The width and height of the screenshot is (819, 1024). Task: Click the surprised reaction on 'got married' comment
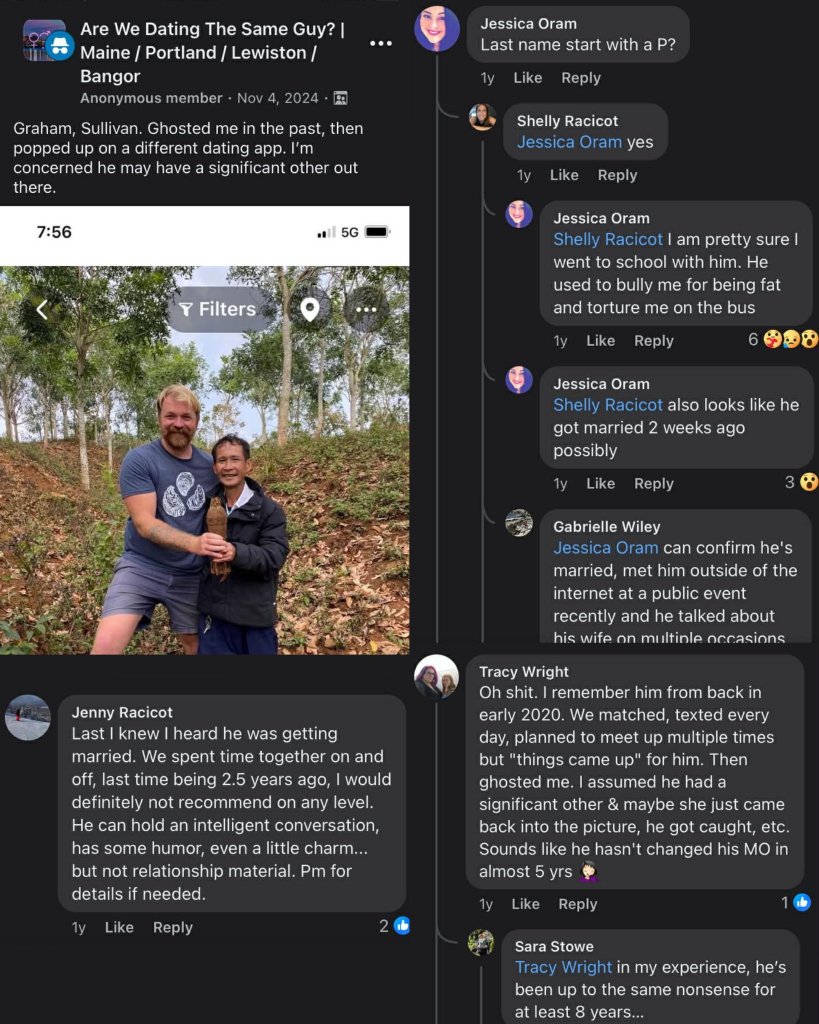[809, 483]
